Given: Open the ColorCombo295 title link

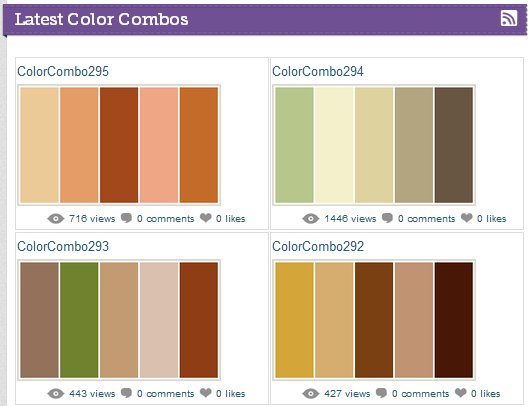Looking at the screenshot, I should point(63,71).
